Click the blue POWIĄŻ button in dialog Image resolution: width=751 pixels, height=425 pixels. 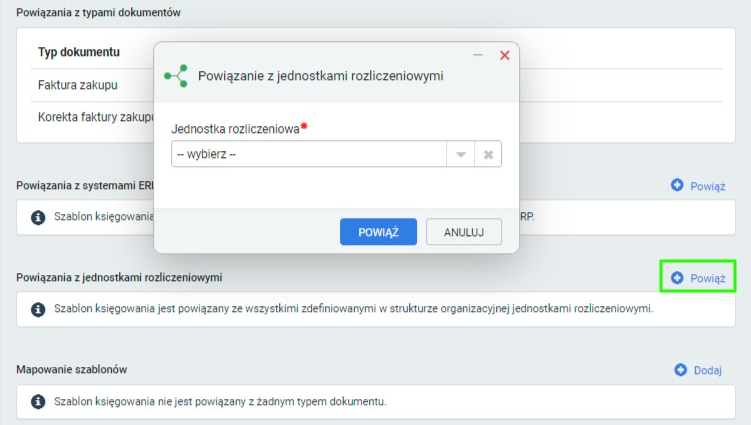pos(378,232)
